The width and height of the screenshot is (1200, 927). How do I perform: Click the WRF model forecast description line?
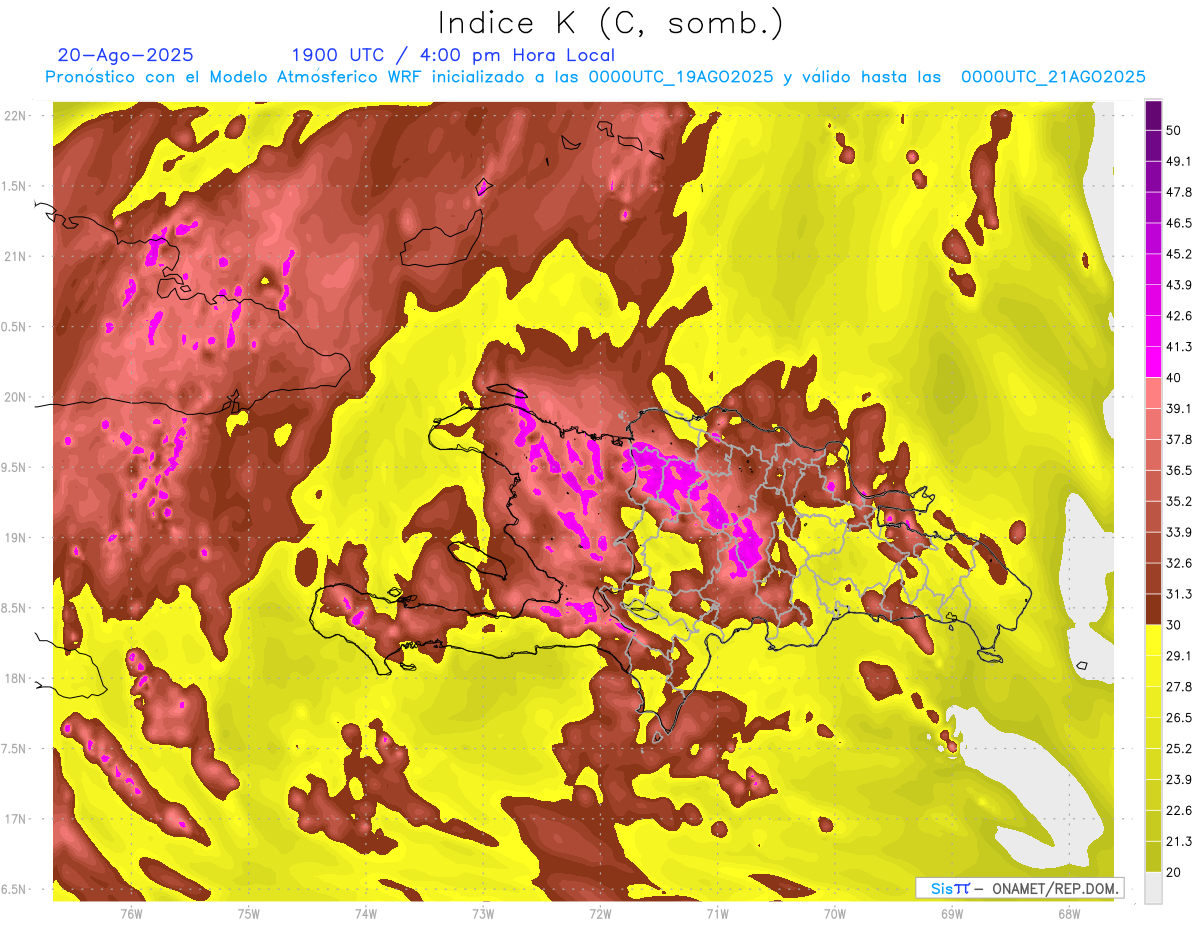(x=595, y=77)
